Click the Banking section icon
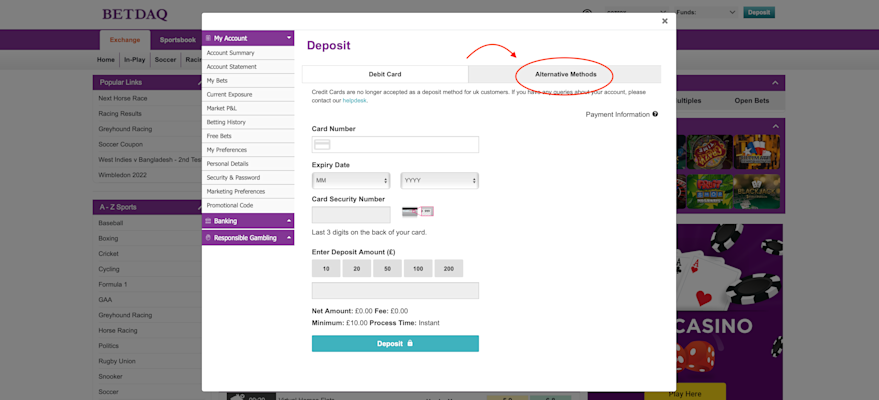Image resolution: width=879 pixels, height=400 pixels. [x=208, y=221]
